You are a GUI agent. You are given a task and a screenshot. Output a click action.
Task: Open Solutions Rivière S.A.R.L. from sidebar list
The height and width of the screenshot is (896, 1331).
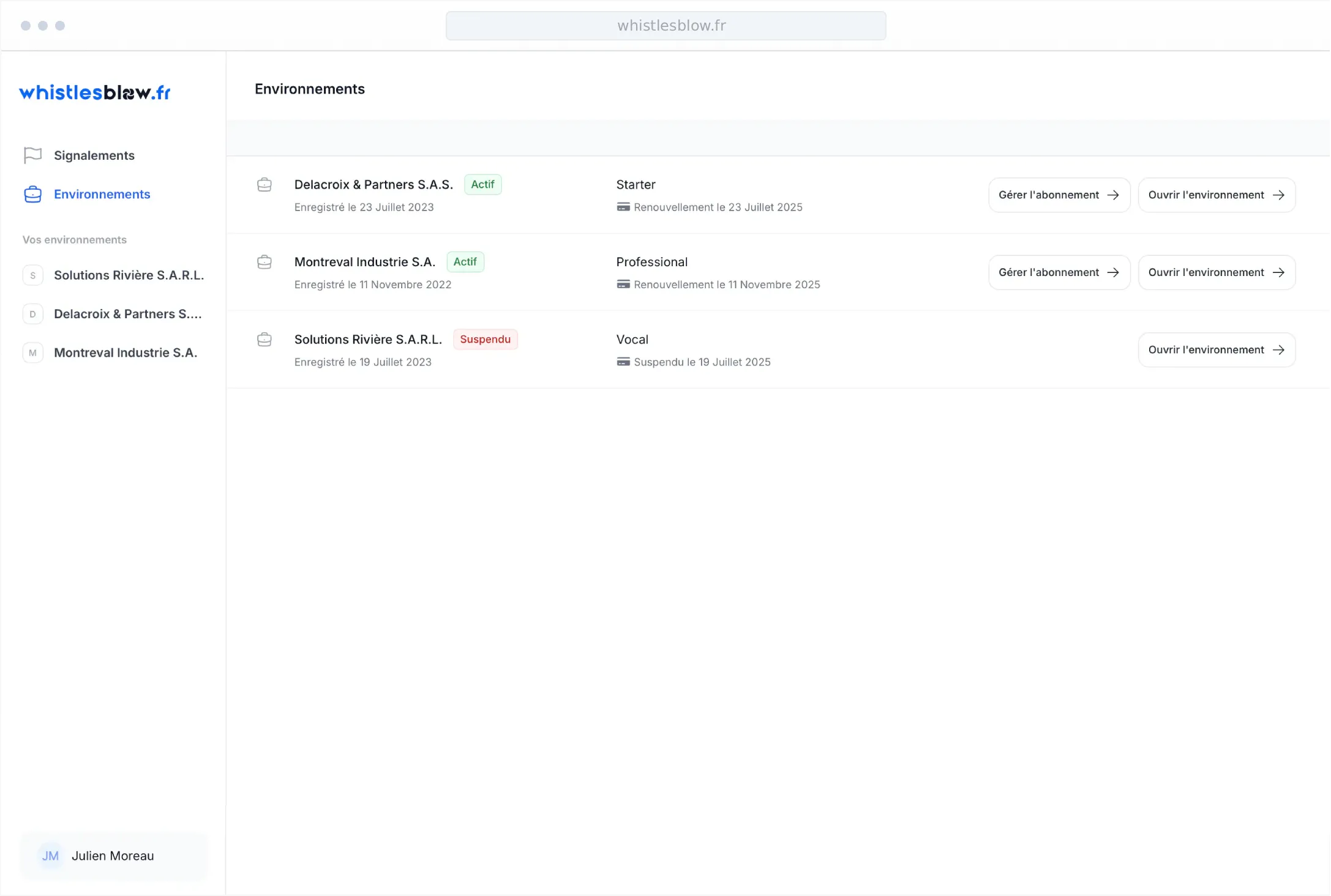[129, 275]
